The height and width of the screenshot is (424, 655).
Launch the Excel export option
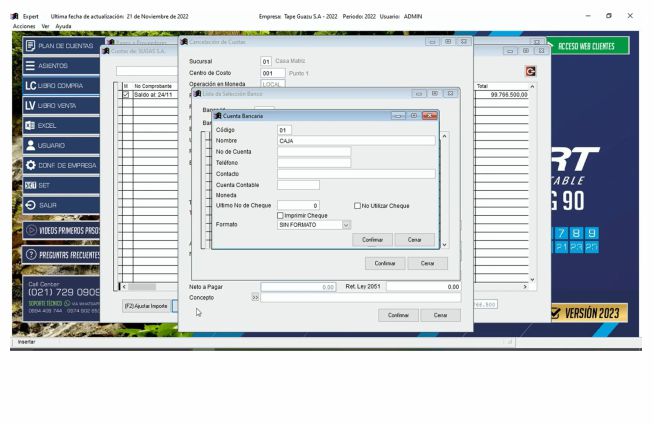(60, 125)
